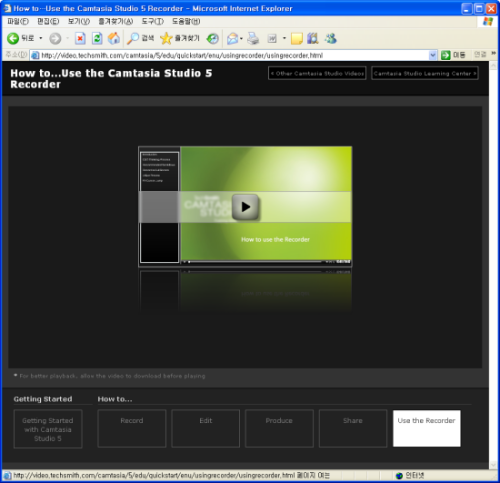Image resolution: width=500 pixels, height=483 pixels.
Task: Select the Use the Recorder tile
Action: click(x=427, y=429)
